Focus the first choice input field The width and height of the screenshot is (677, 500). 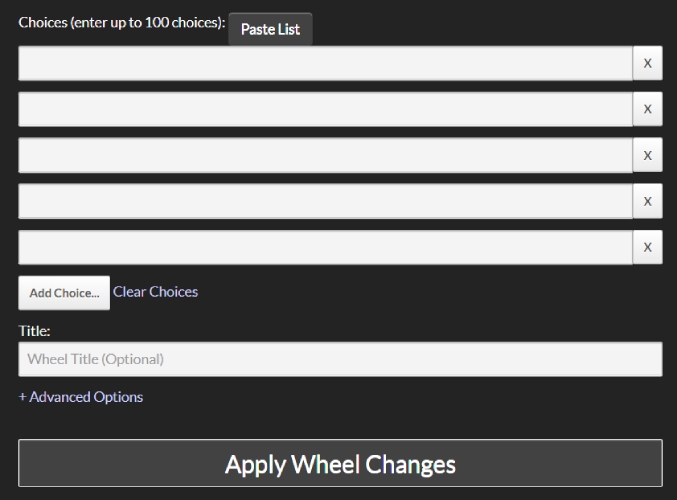[x=325, y=63]
